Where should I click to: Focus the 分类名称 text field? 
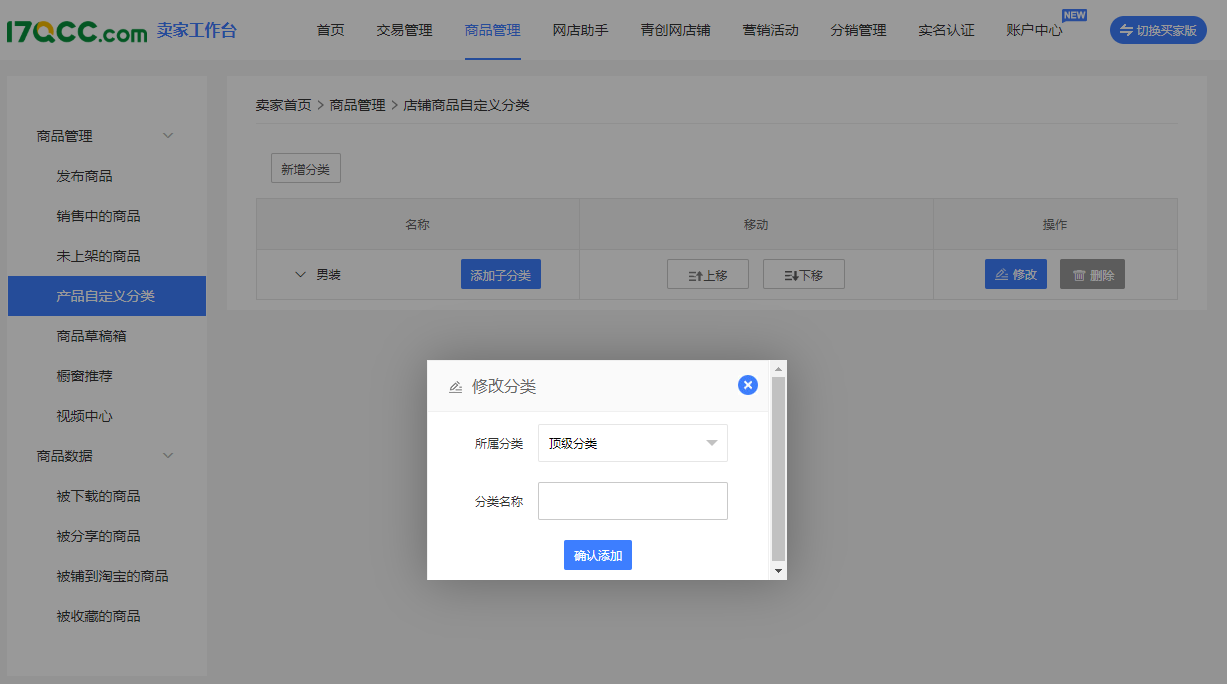point(632,502)
